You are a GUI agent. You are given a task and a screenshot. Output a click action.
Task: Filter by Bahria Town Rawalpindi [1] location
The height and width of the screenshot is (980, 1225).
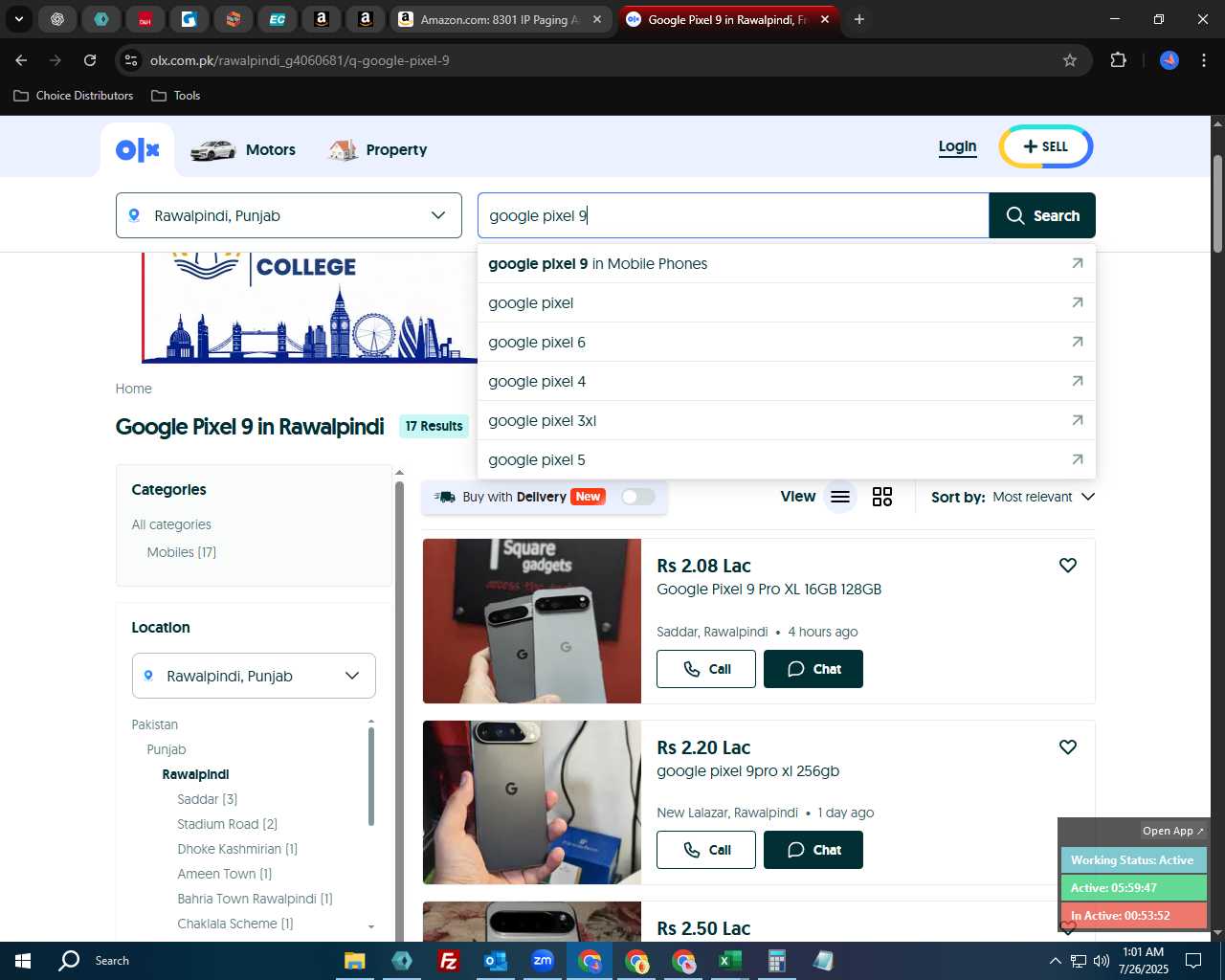point(255,899)
